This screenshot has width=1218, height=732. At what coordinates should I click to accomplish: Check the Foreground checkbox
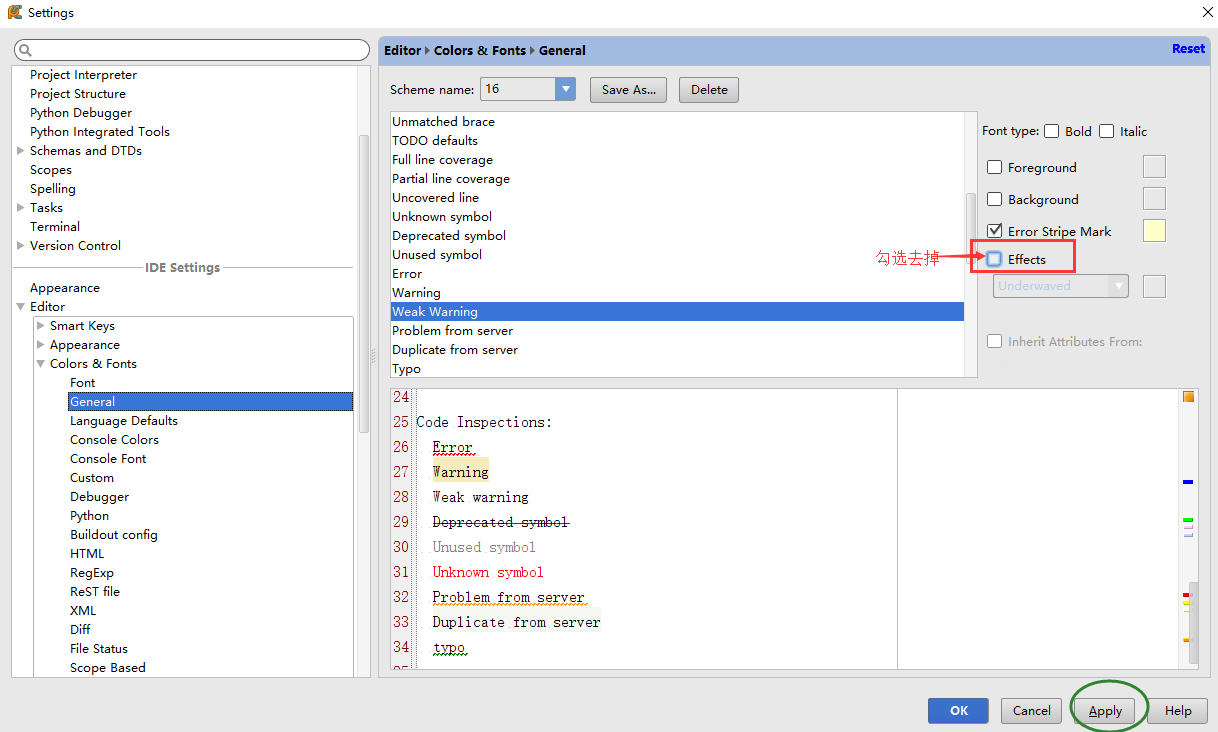(994, 167)
